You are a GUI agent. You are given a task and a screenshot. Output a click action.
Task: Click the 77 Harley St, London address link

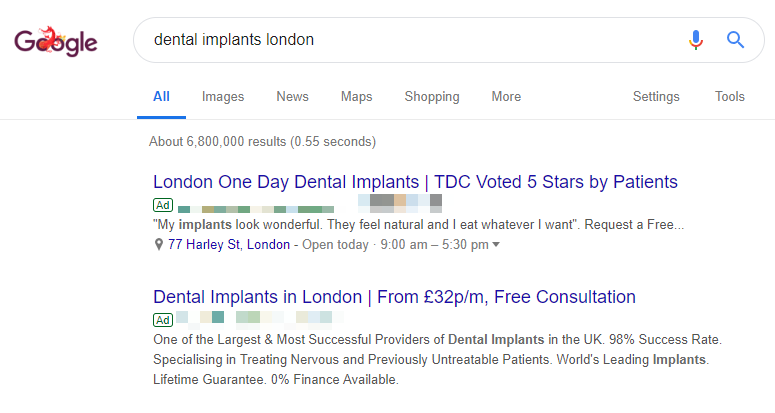[229, 245]
